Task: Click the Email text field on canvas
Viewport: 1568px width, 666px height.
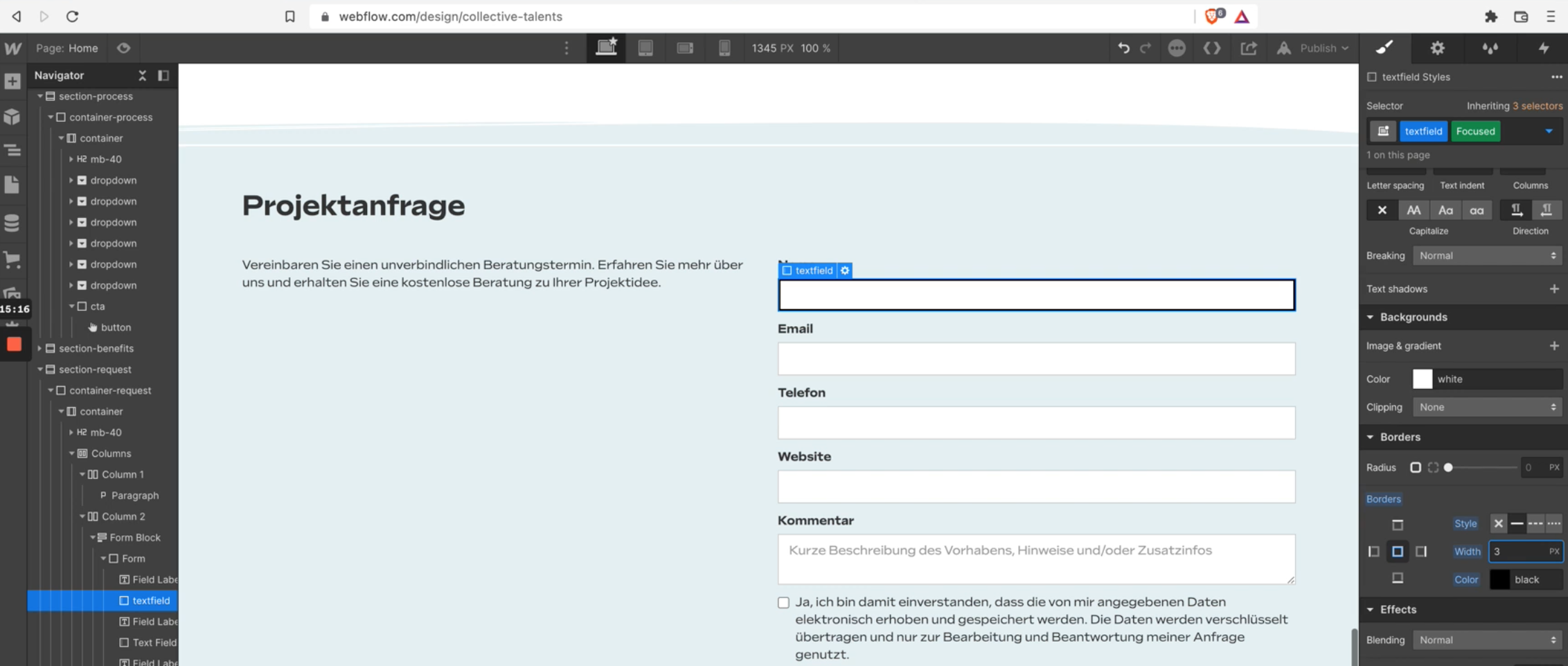Action: 1036,359
